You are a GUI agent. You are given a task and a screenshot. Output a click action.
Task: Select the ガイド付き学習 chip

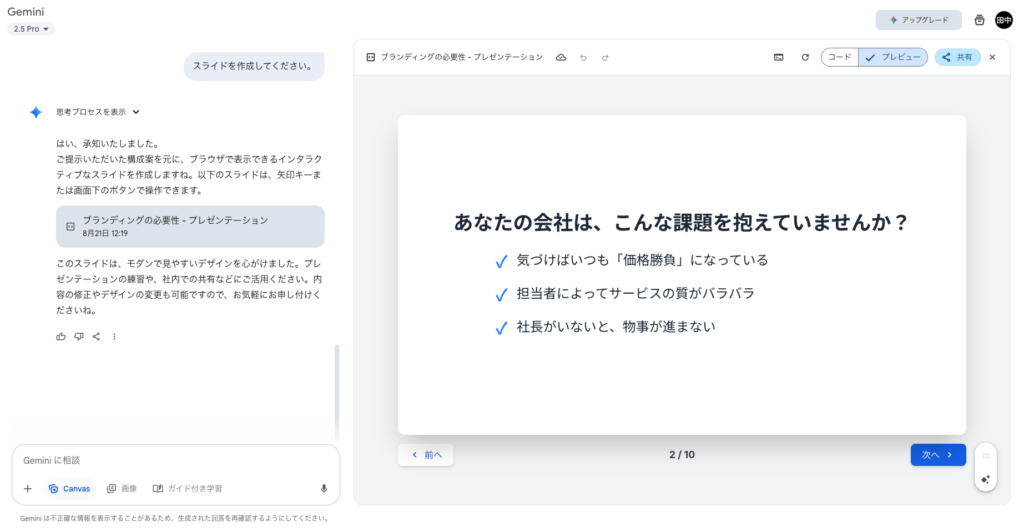pyautogui.click(x=187, y=488)
